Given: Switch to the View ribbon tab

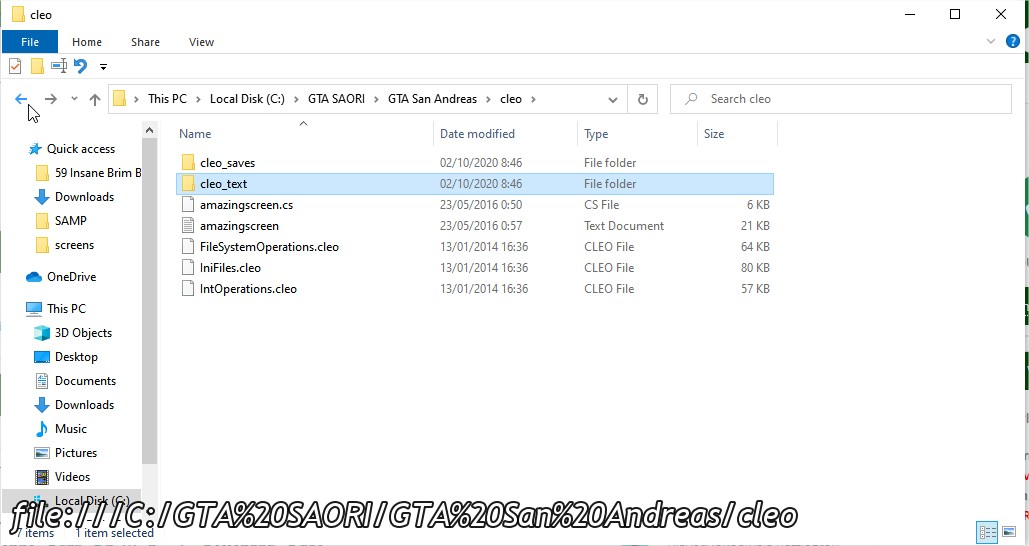Looking at the screenshot, I should [201, 42].
